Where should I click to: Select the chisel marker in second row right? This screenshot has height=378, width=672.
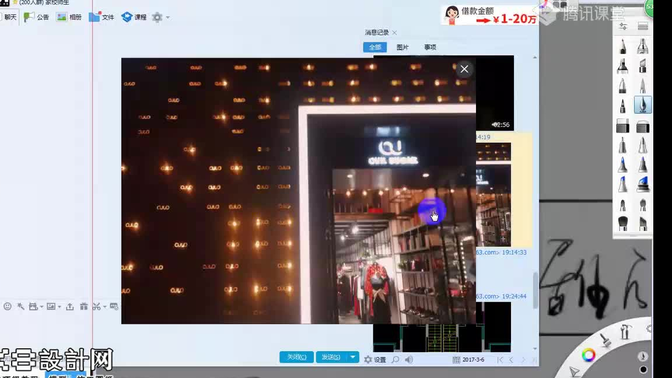click(642, 66)
